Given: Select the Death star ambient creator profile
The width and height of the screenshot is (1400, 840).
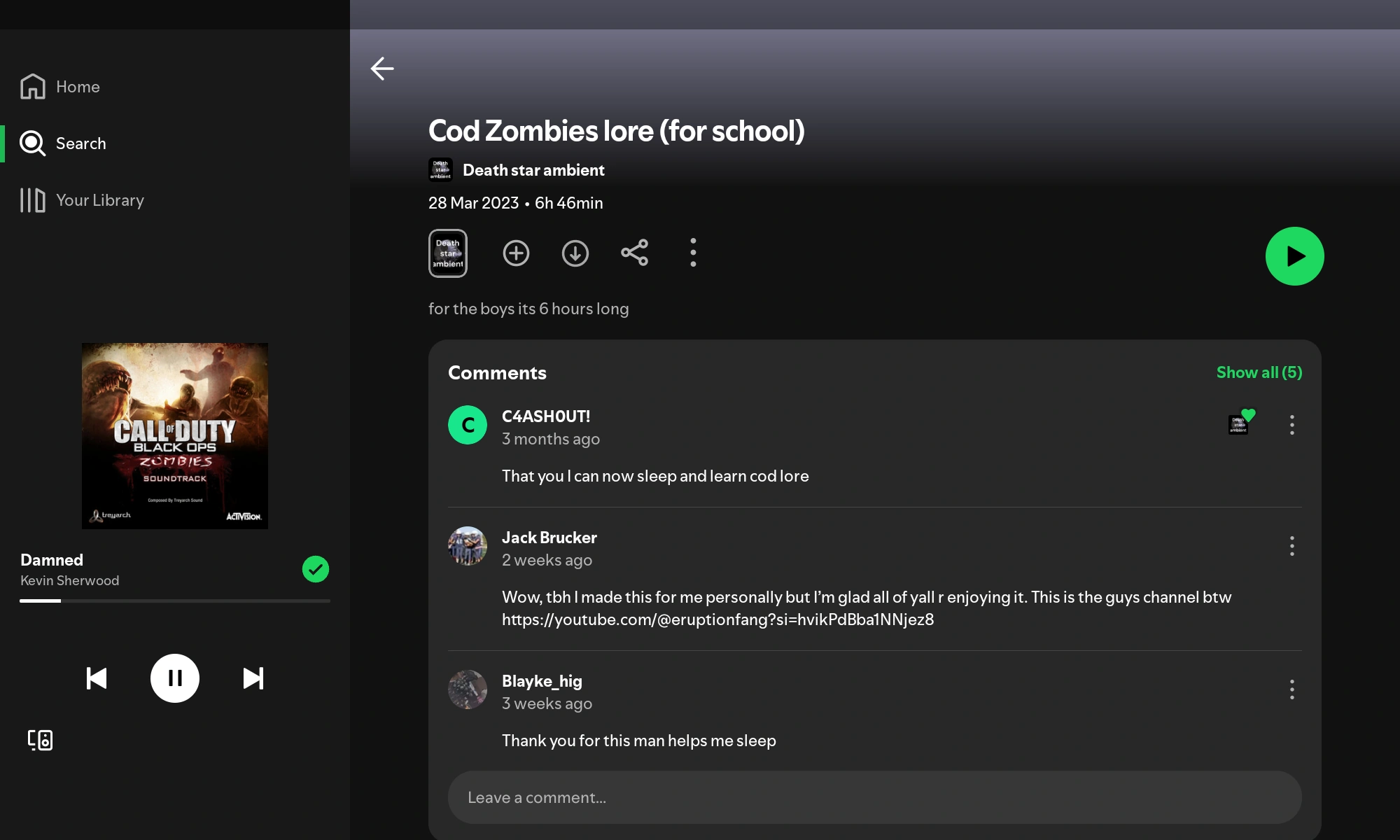Looking at the screenshot, I should (x=533, y=169).
